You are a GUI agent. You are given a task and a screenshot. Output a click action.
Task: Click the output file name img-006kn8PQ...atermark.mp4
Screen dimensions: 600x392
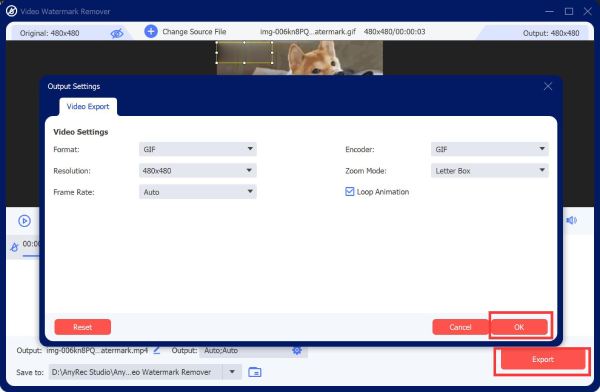(97, 350)
